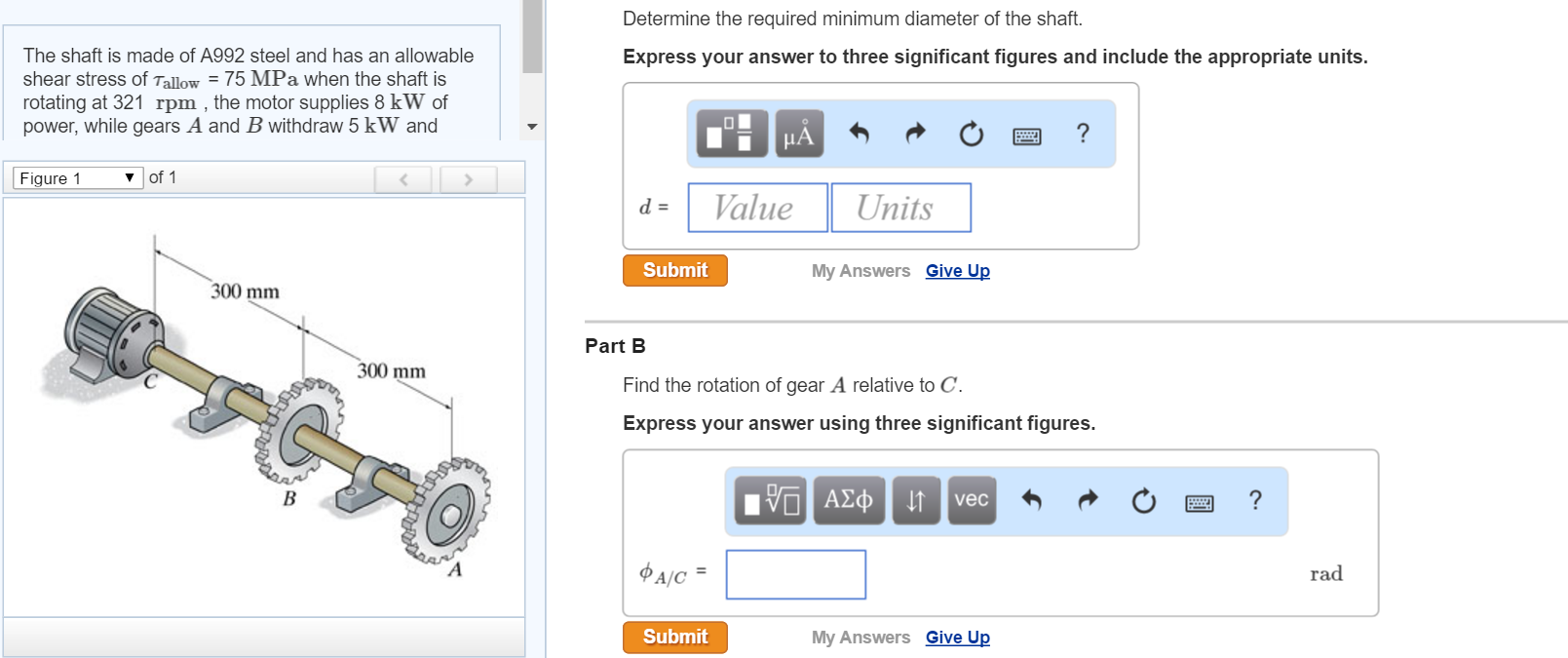
Task: Open help question mark in Part B toolbar
Action: tap(1255, 501)
